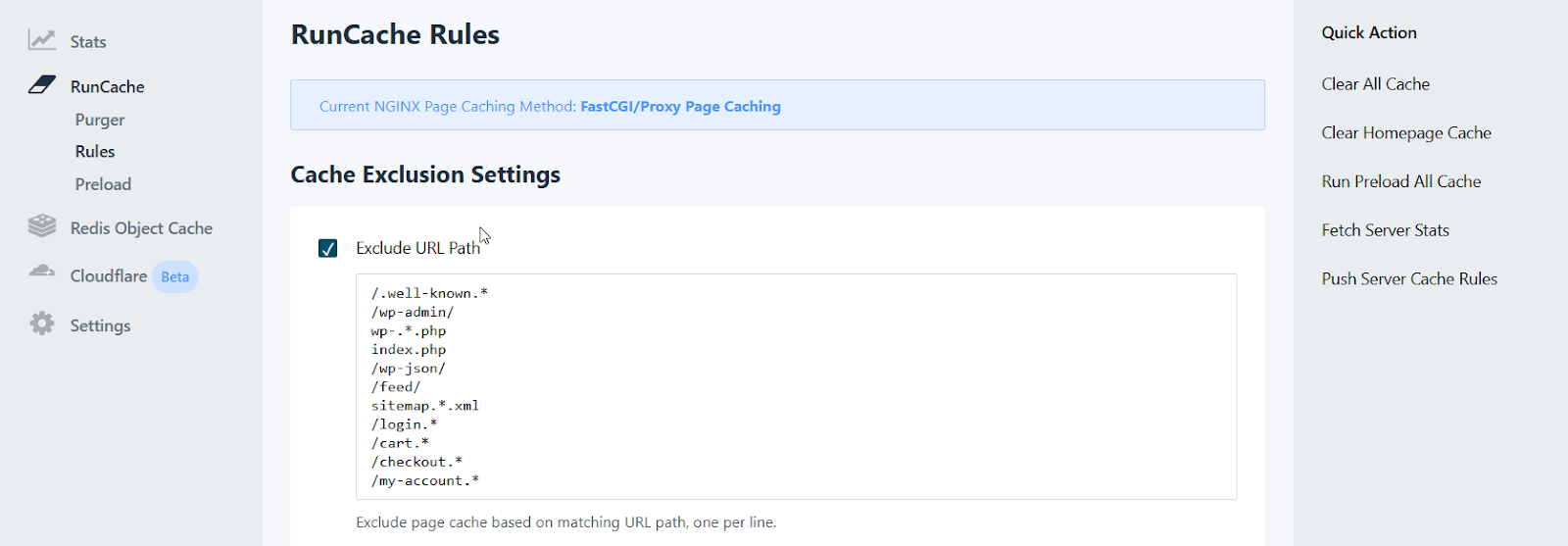Go to the Stats page
Image resolution: width=1568 pixels, height=546 pixels.
tap(88, 42)
